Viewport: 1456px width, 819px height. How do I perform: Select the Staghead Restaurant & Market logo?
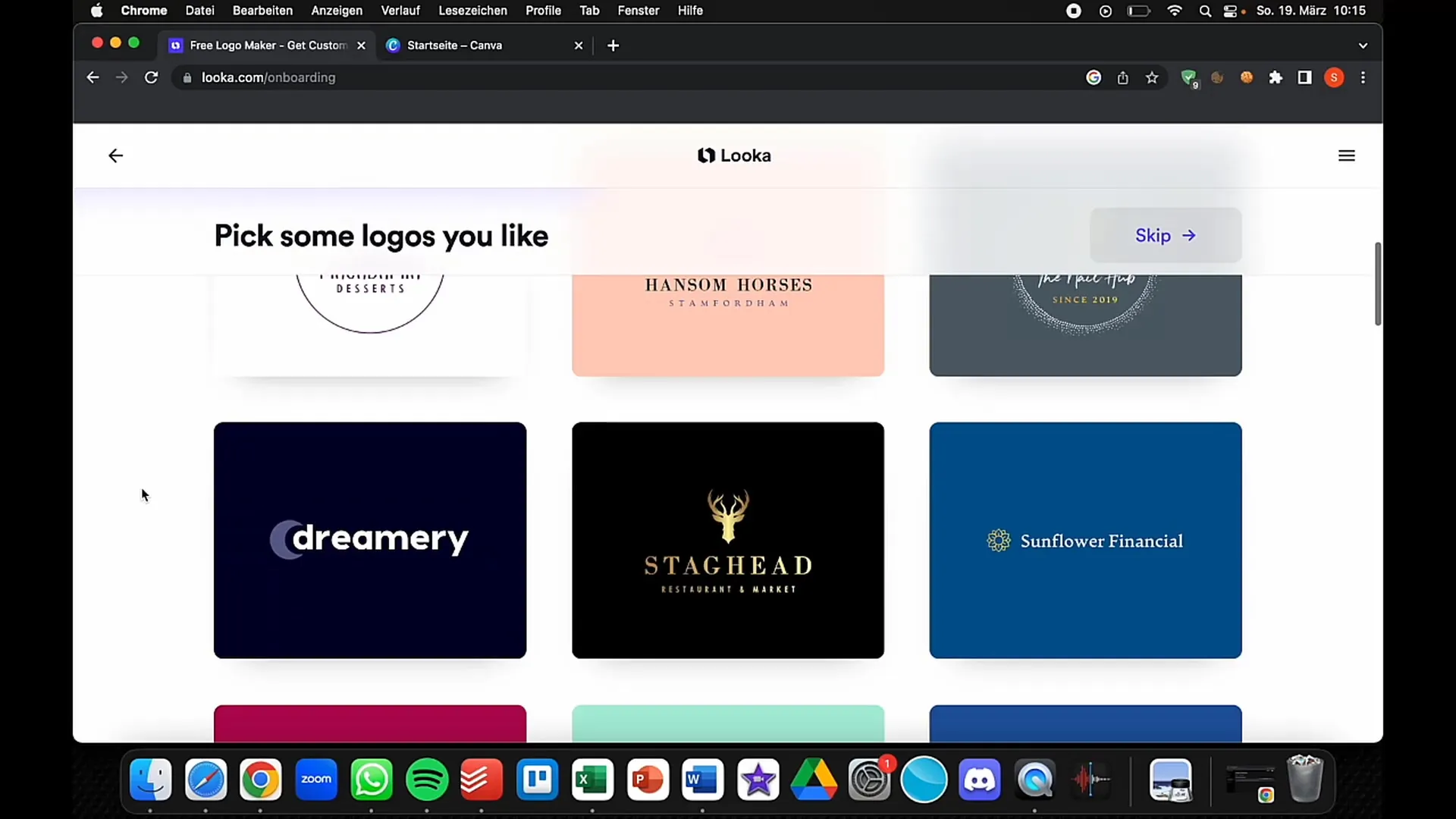728,540
